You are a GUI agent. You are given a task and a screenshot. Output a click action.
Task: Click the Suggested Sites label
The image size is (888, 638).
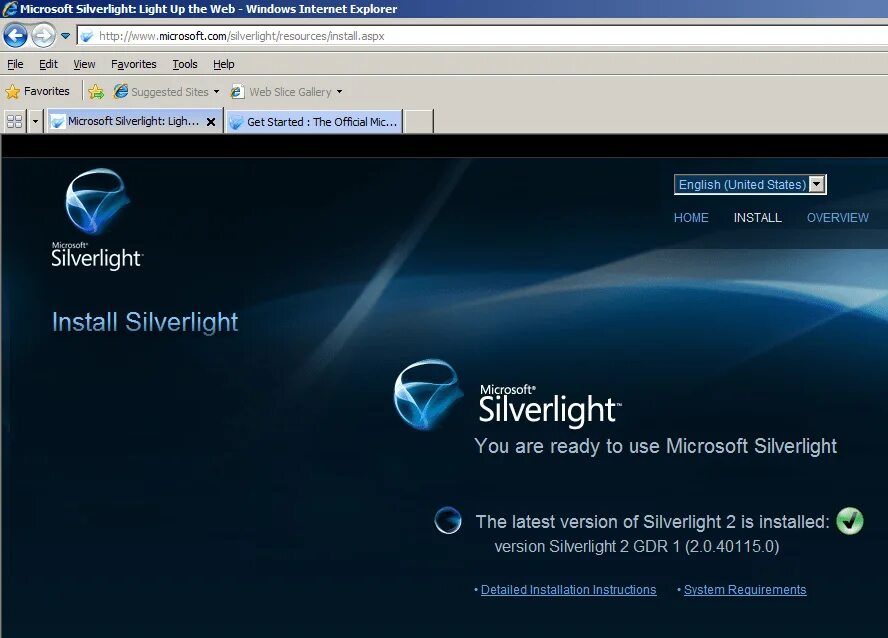coord(170,92)
